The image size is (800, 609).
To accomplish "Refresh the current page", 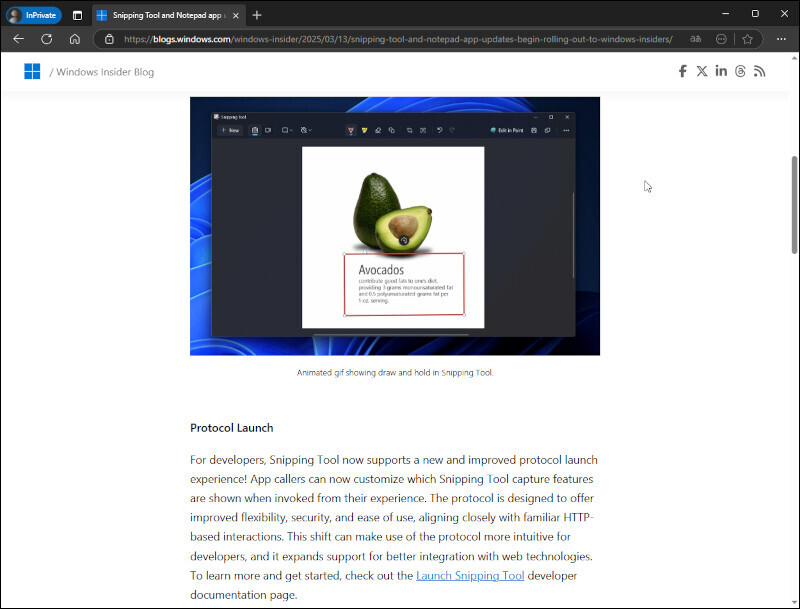I will (x=46, y=39).
